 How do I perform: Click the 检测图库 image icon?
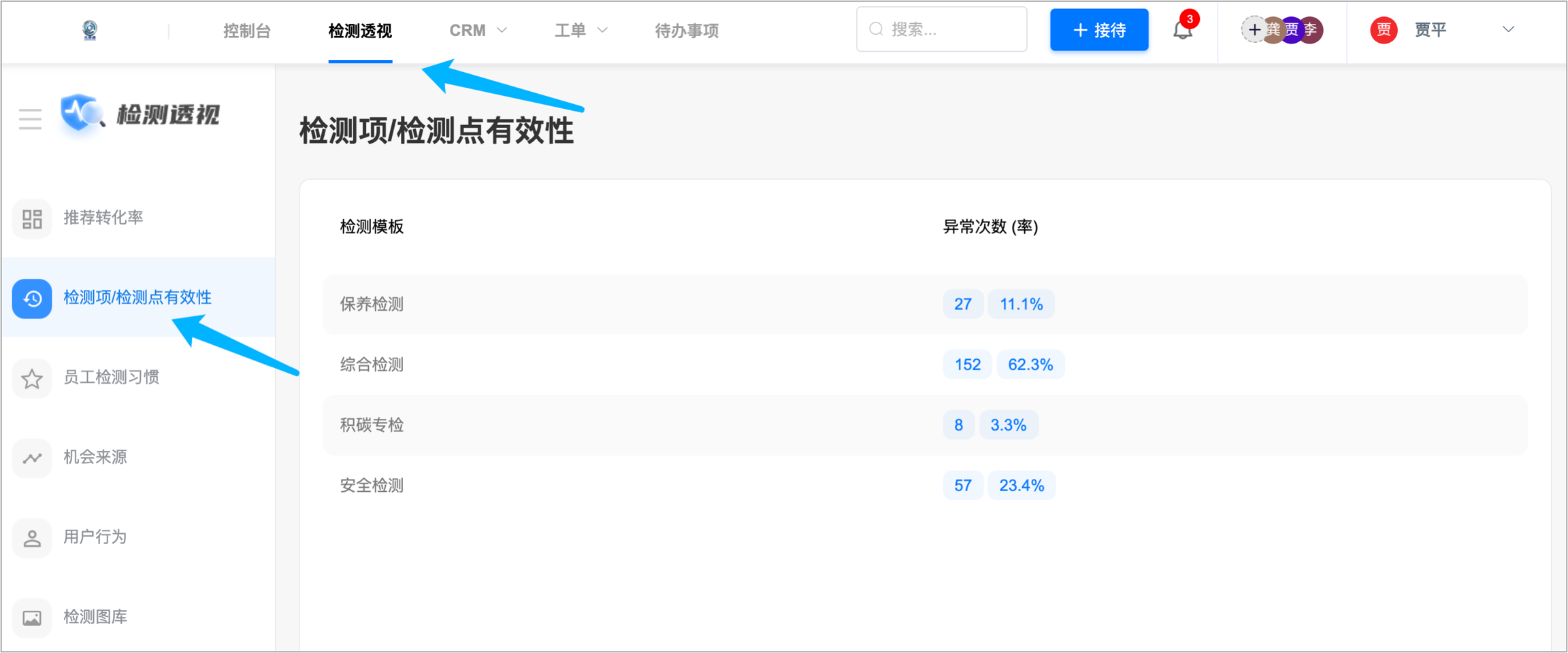tap(32, 618)
